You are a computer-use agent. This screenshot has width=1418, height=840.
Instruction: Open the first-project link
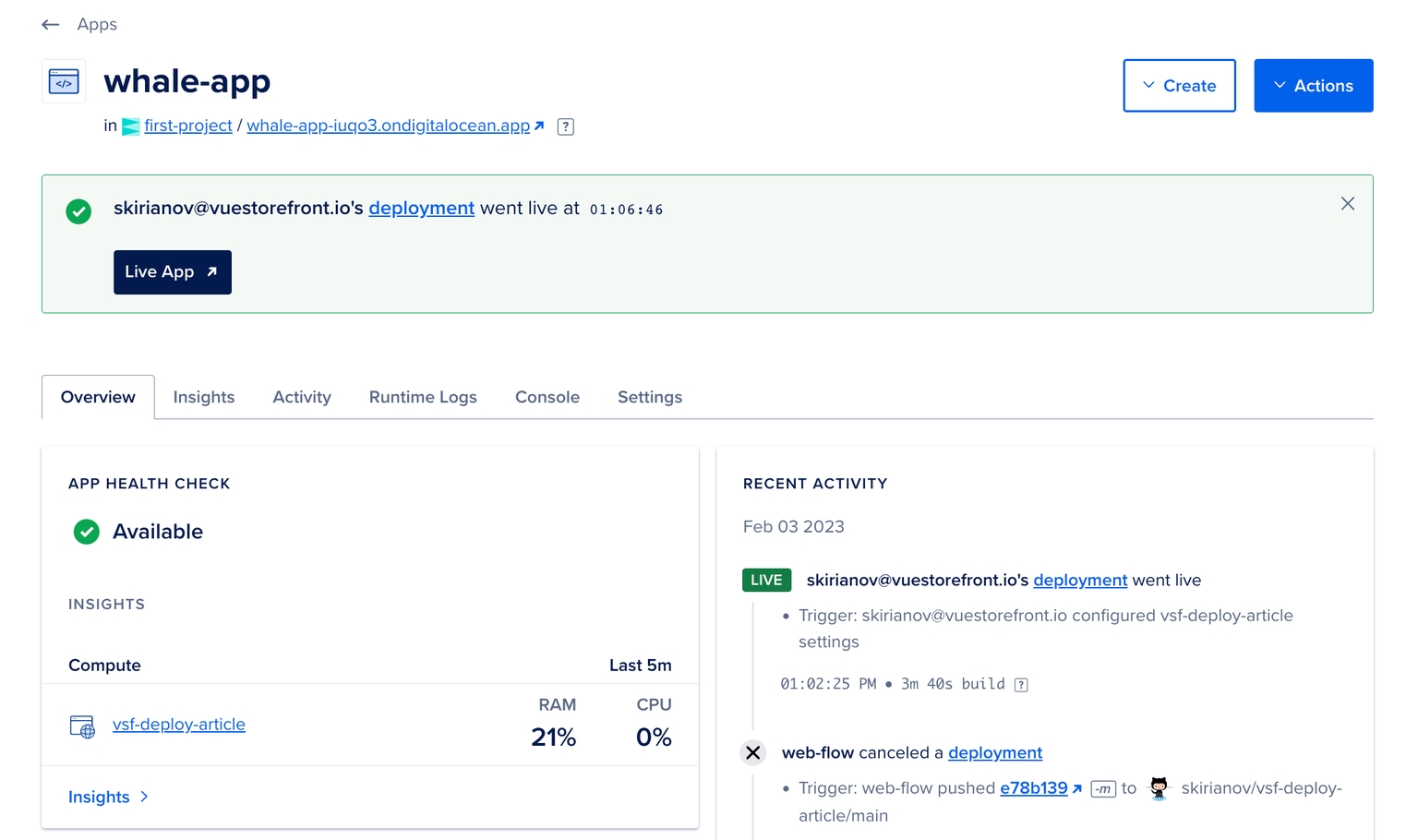[x=187, y=126]
